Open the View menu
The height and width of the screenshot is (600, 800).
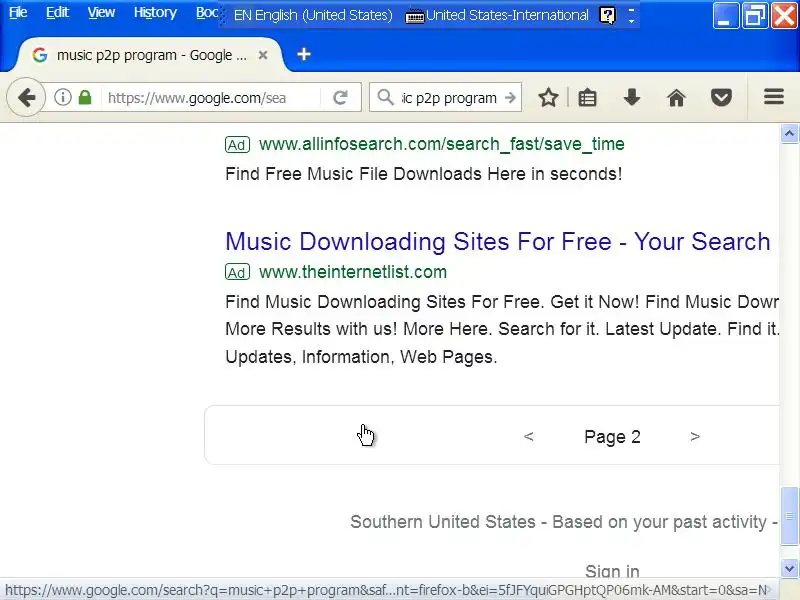click(x=101, y=12)
